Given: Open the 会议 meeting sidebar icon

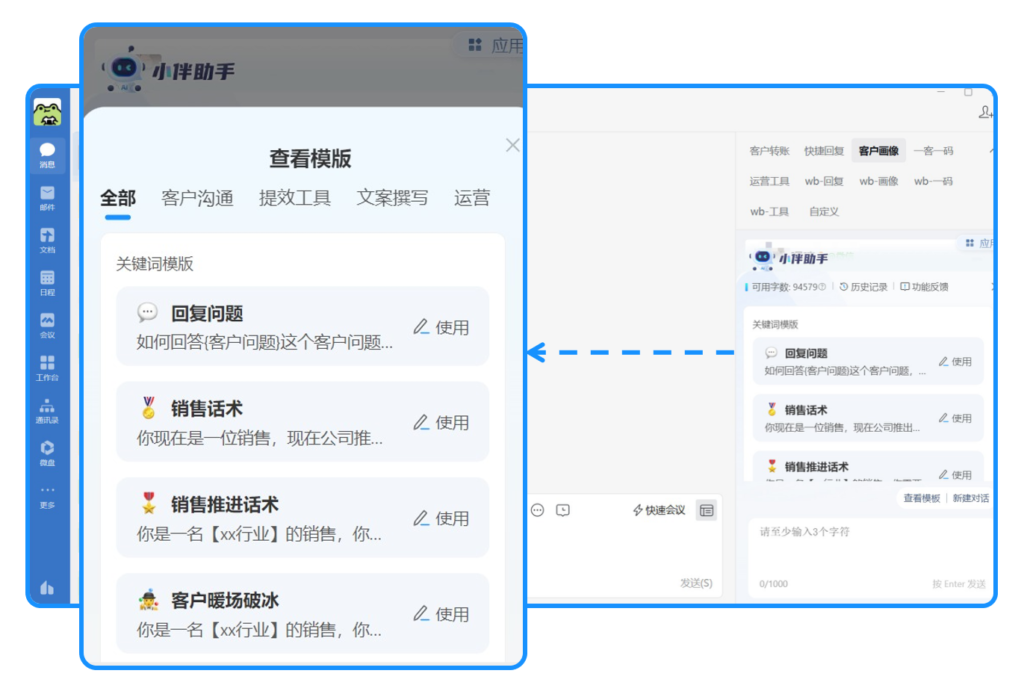Looking at the screenshot, I should (47, 325).
